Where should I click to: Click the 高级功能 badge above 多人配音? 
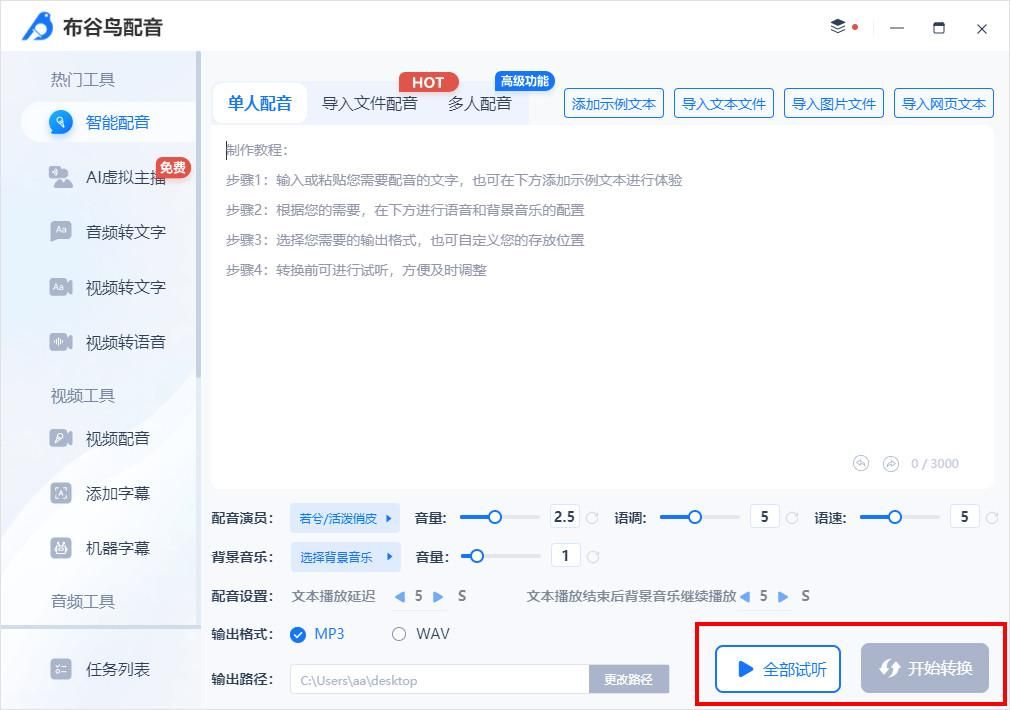[524, 81]
